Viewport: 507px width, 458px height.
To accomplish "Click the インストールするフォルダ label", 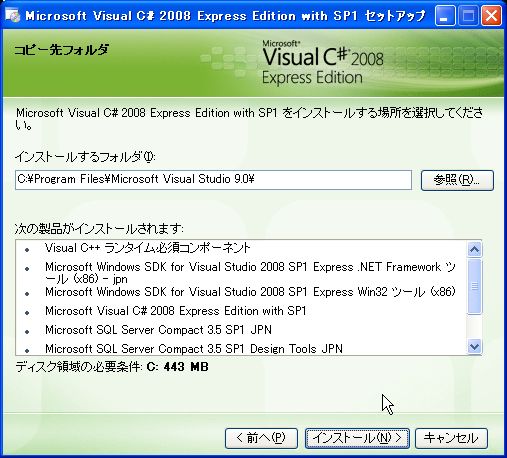I will 85,157.
